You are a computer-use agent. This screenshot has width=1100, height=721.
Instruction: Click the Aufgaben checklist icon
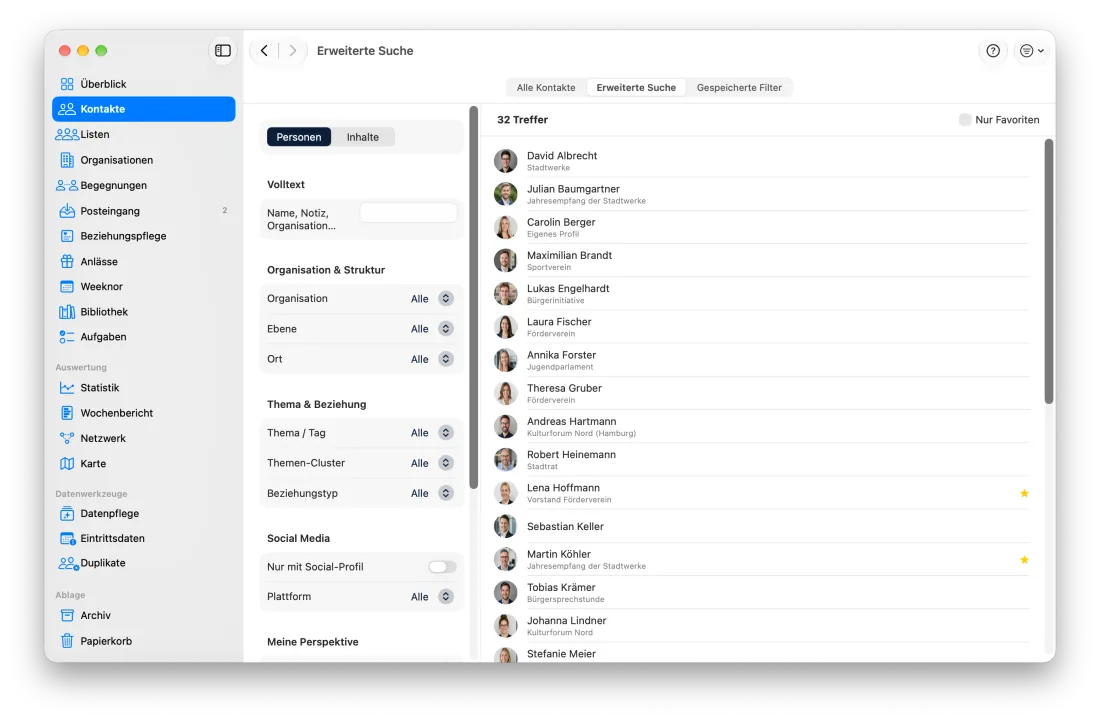coord(67,337)
